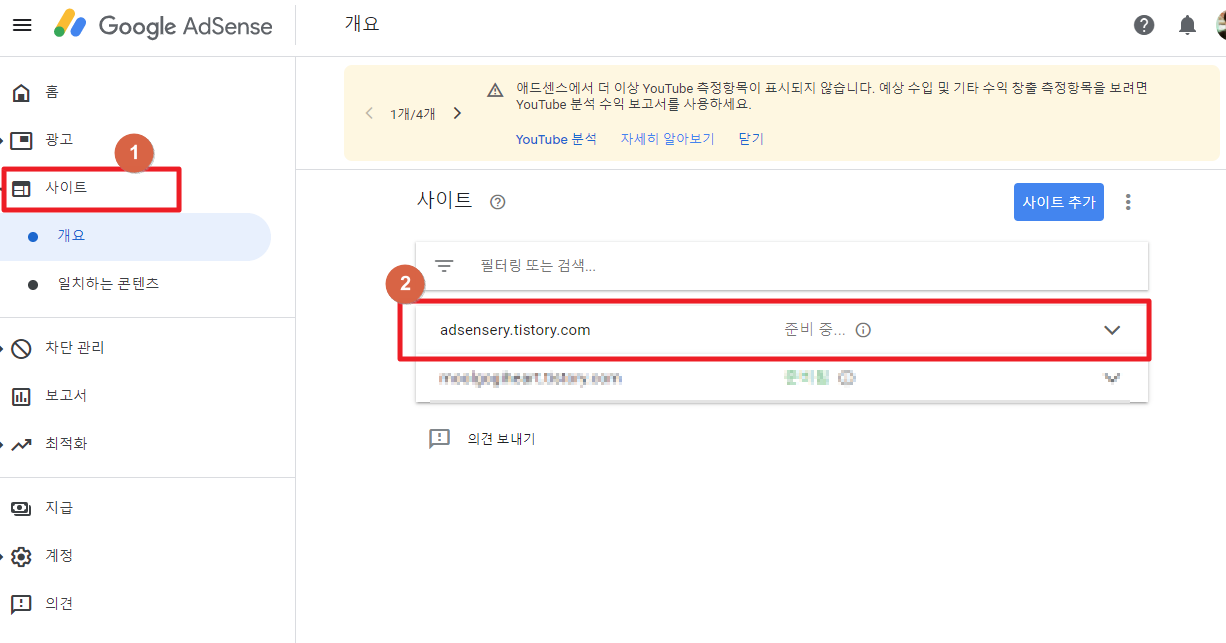This screenshot has width=1226, height=643.
Task: Click the 차단 관리 block icon
Action: click(21, 348)
